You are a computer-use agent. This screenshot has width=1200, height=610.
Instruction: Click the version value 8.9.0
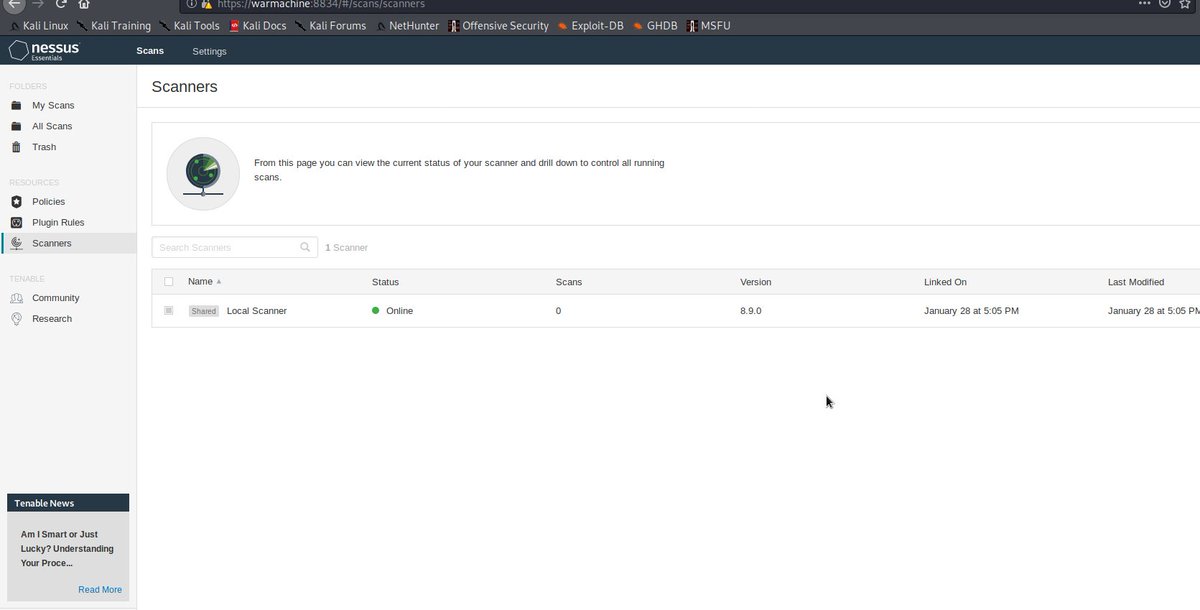click(751, 311)
